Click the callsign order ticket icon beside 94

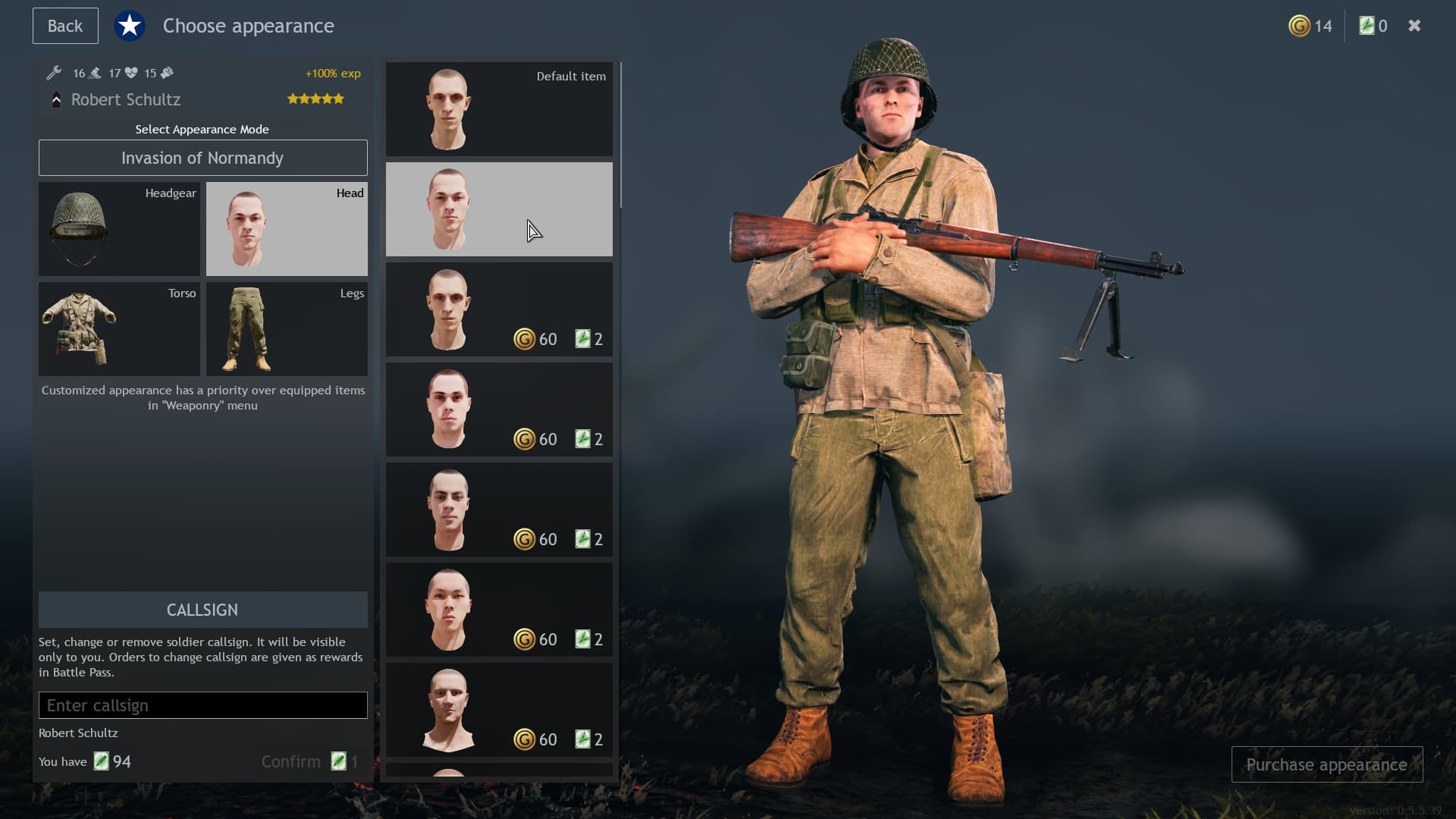[101, 761]
